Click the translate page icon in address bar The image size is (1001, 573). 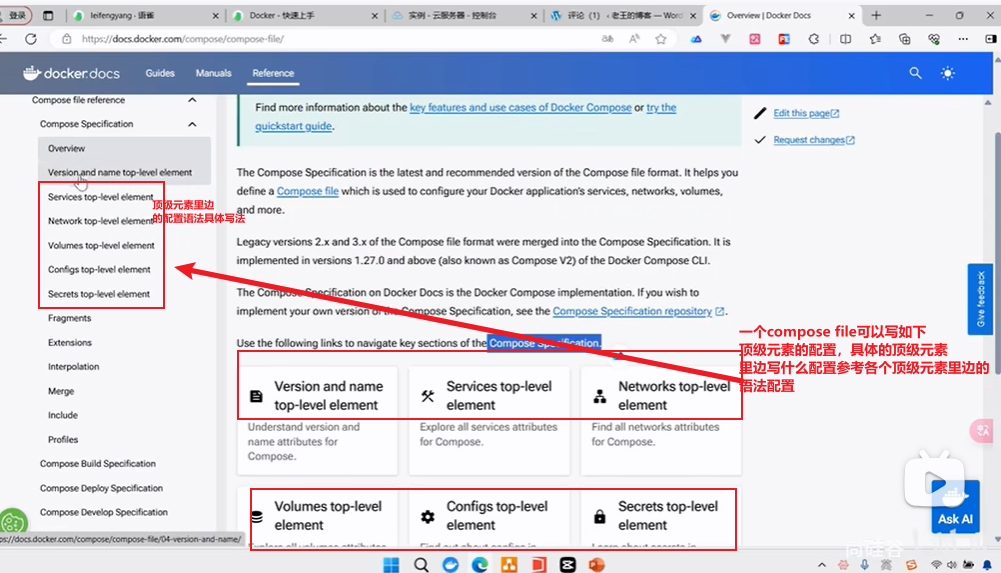tap(607, 39)
